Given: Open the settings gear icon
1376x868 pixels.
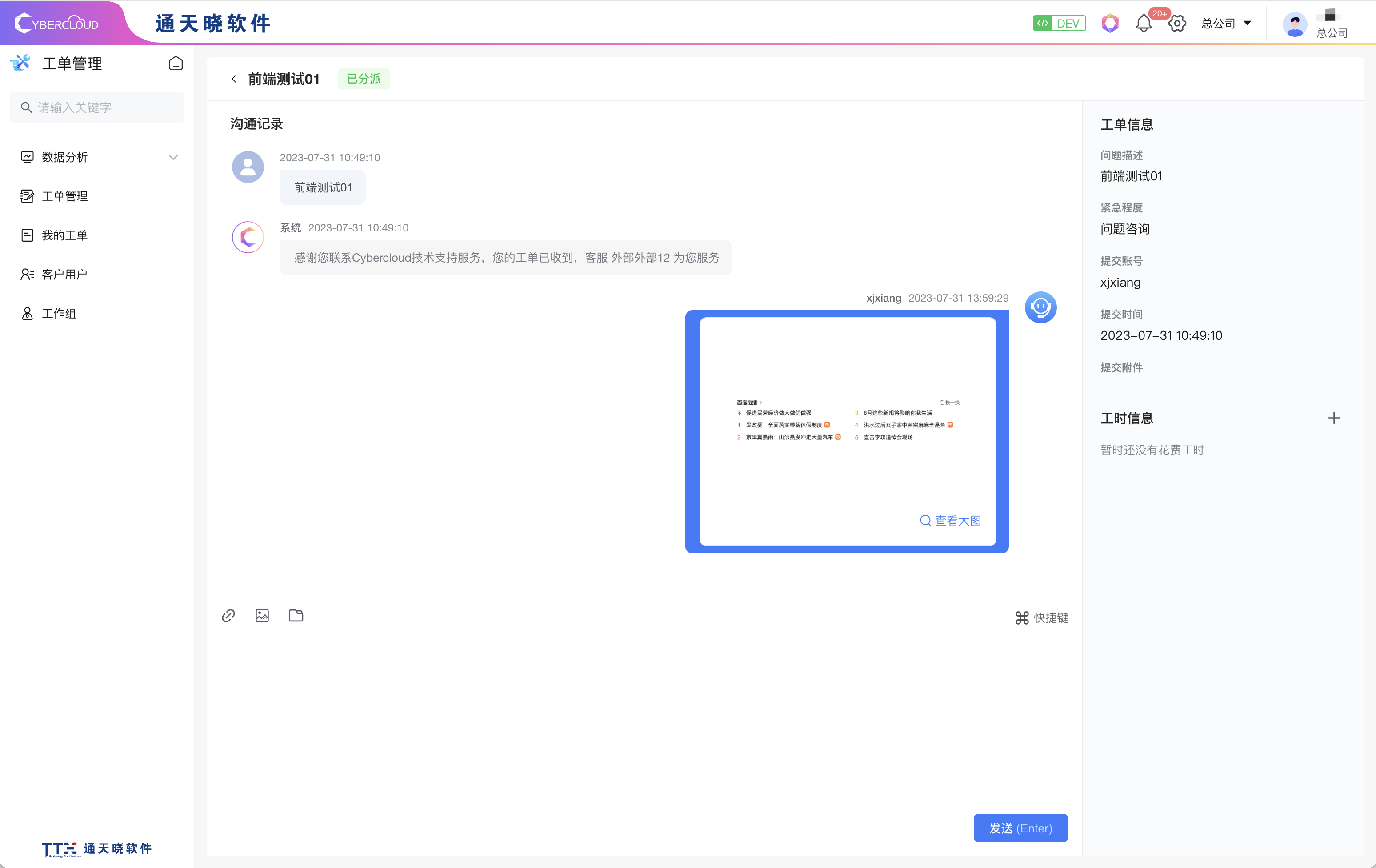Looking at the screenshot, I should pyautogui.click(x=1177, y=24).
